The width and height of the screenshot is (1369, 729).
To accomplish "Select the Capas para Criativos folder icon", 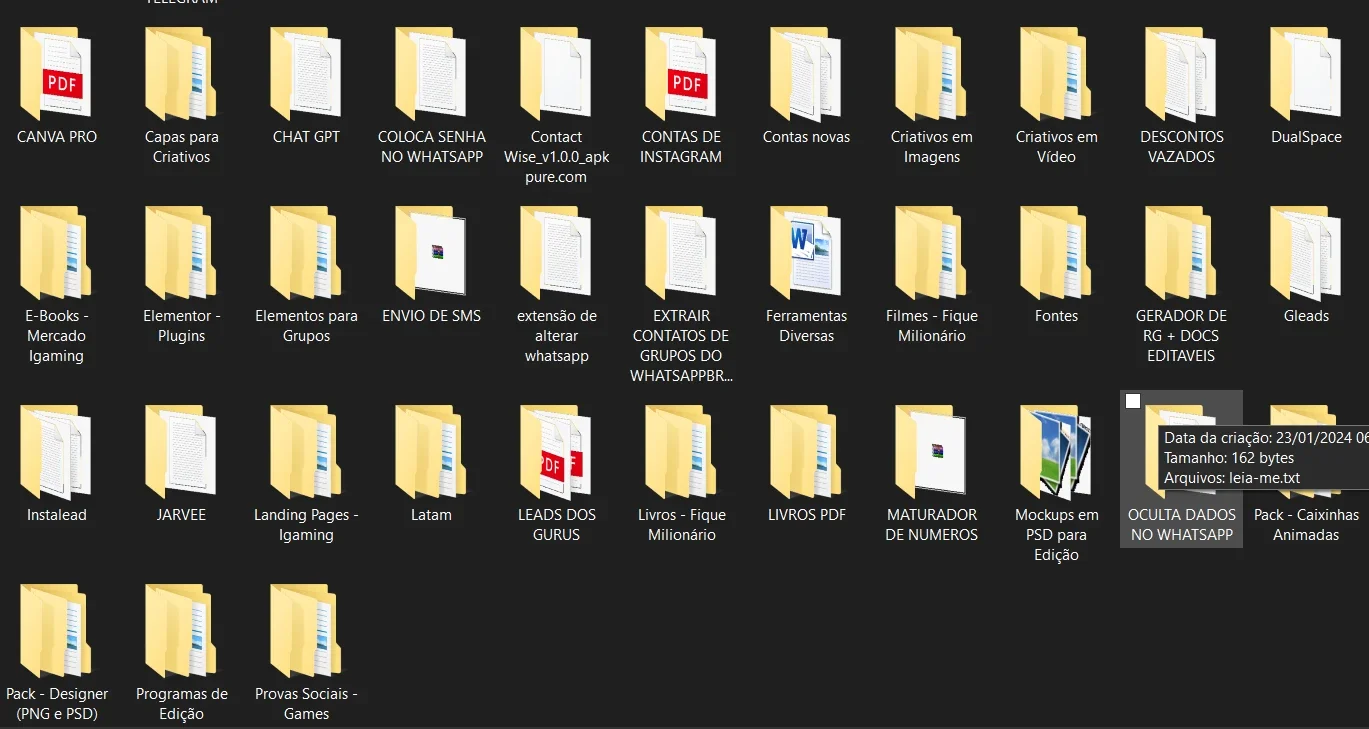I will [x=181, y=73].
